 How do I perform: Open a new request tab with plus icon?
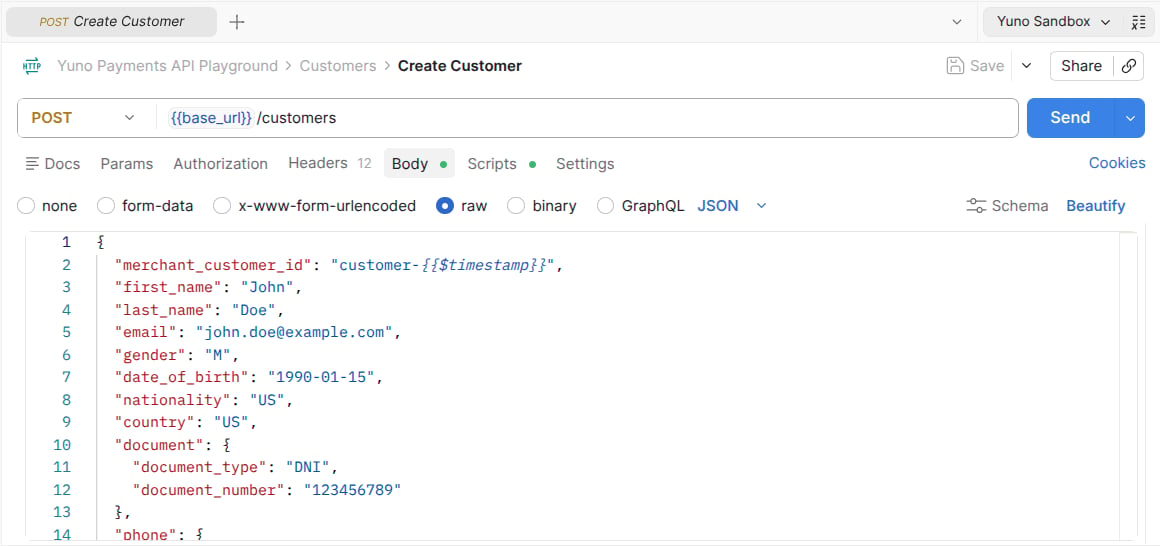(x=237, y=22)
